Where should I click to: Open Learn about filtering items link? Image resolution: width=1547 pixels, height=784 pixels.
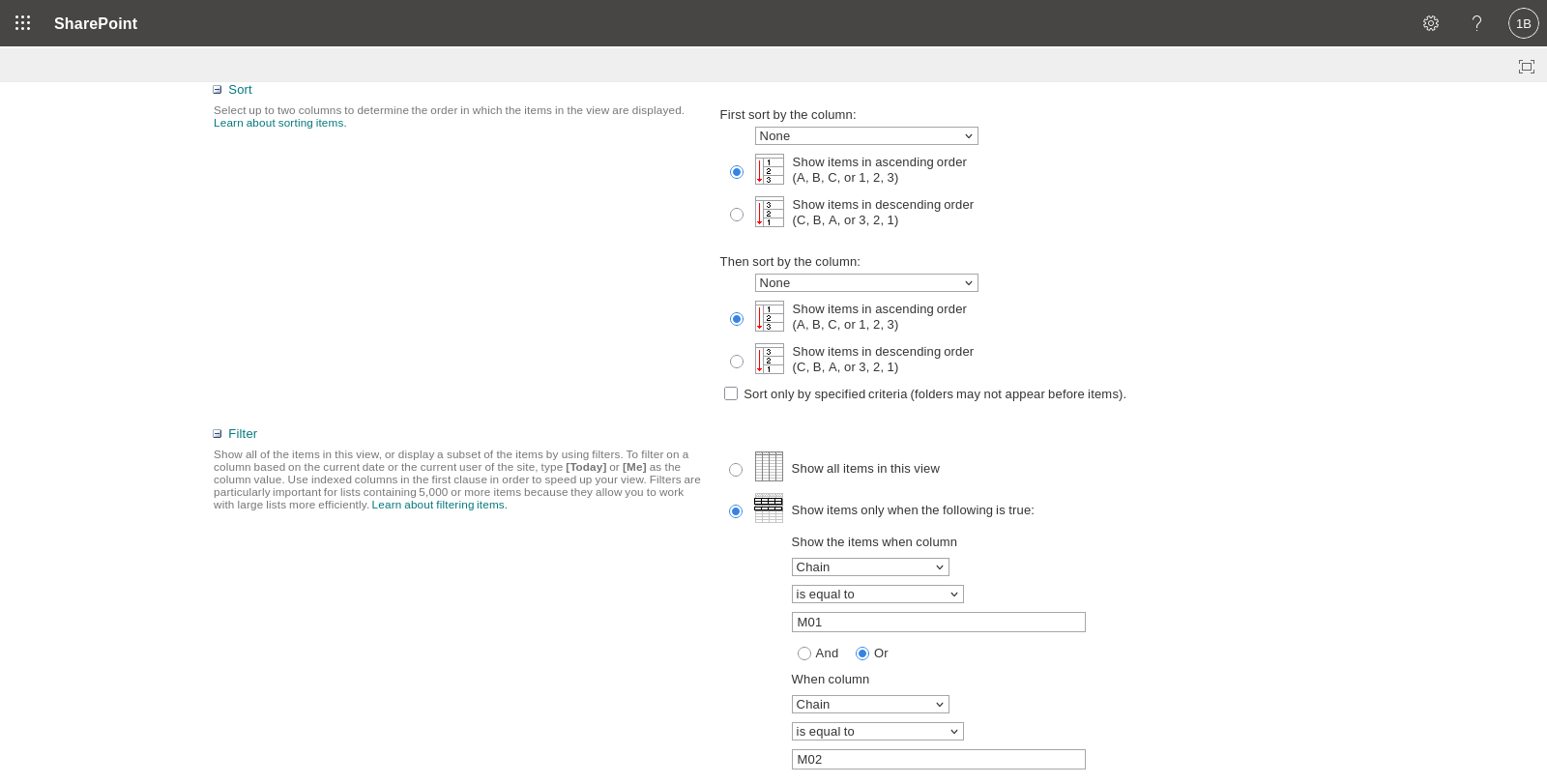point(439,505)
